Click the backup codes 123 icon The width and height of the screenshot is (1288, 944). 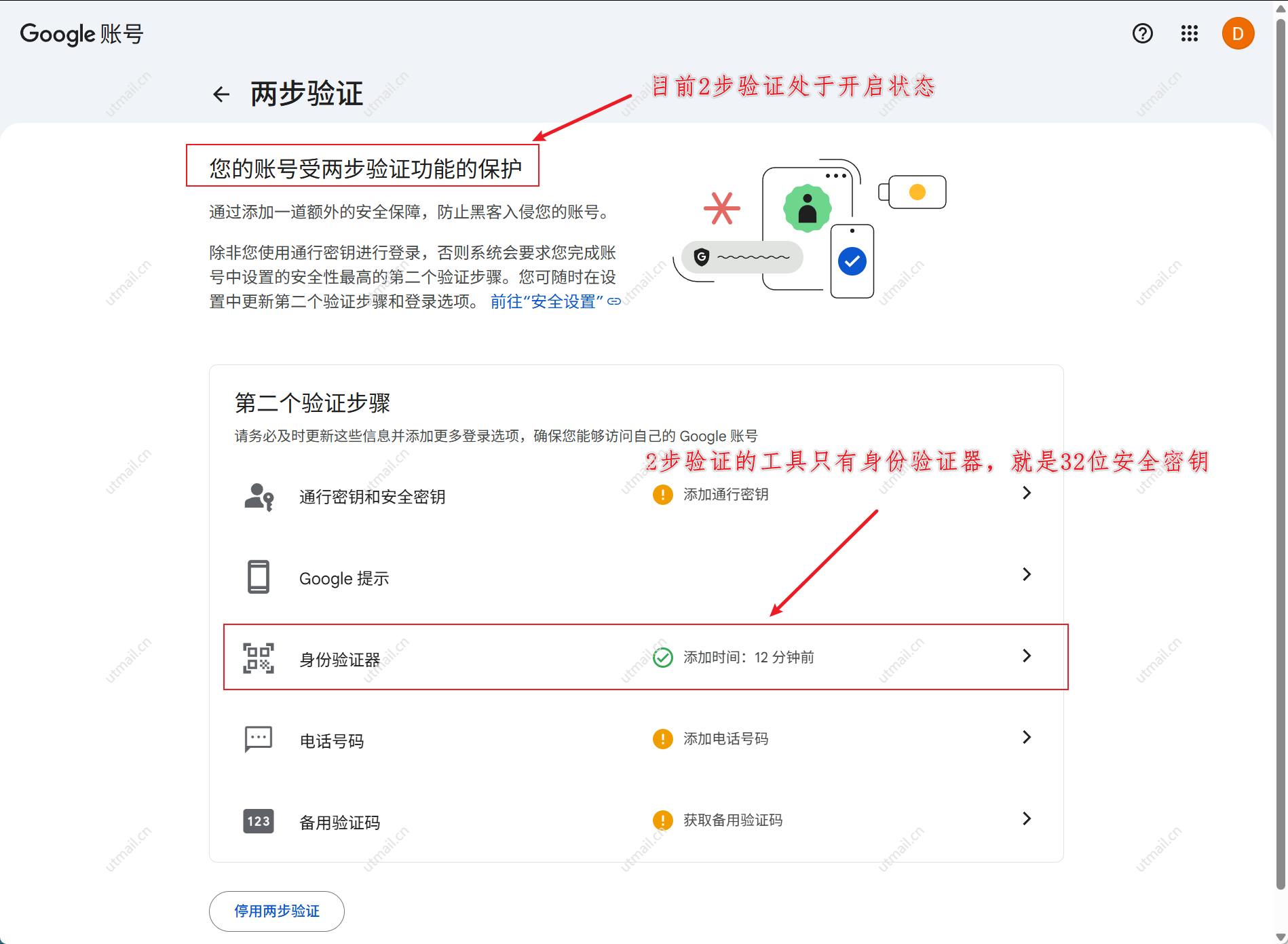[259, 821]
